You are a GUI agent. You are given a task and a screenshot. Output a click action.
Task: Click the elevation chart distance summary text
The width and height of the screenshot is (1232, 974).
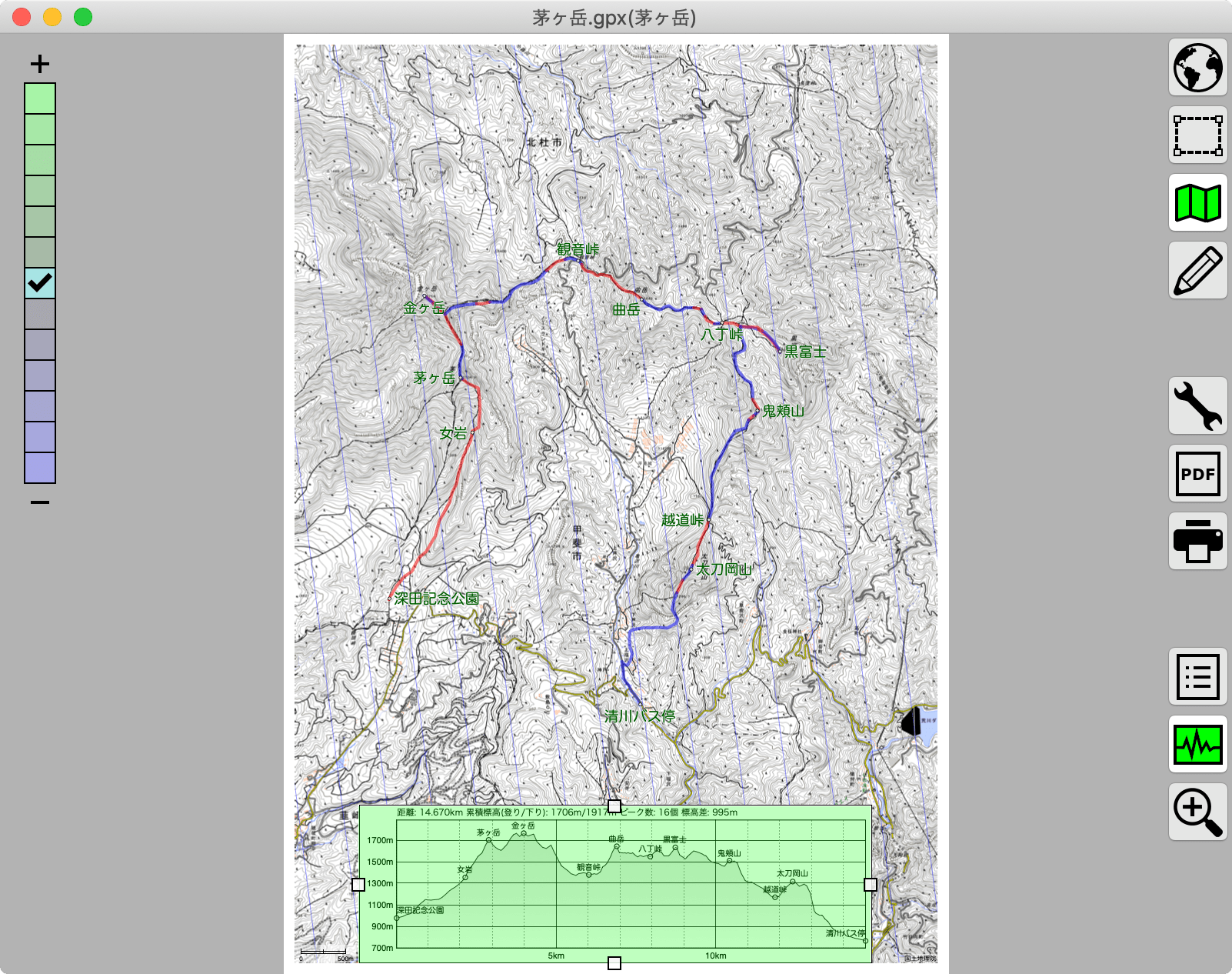(x=568, y=812)
